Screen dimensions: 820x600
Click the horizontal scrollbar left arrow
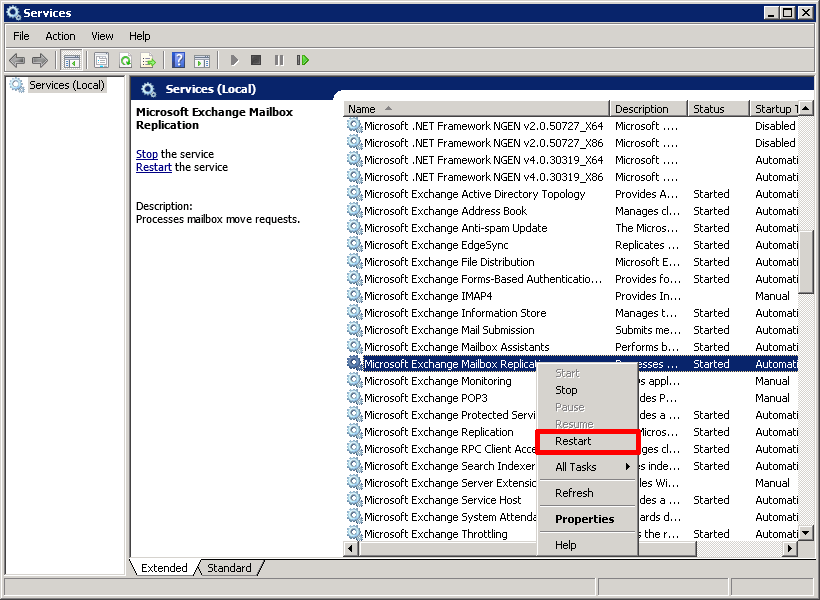(x=351, y=549)
